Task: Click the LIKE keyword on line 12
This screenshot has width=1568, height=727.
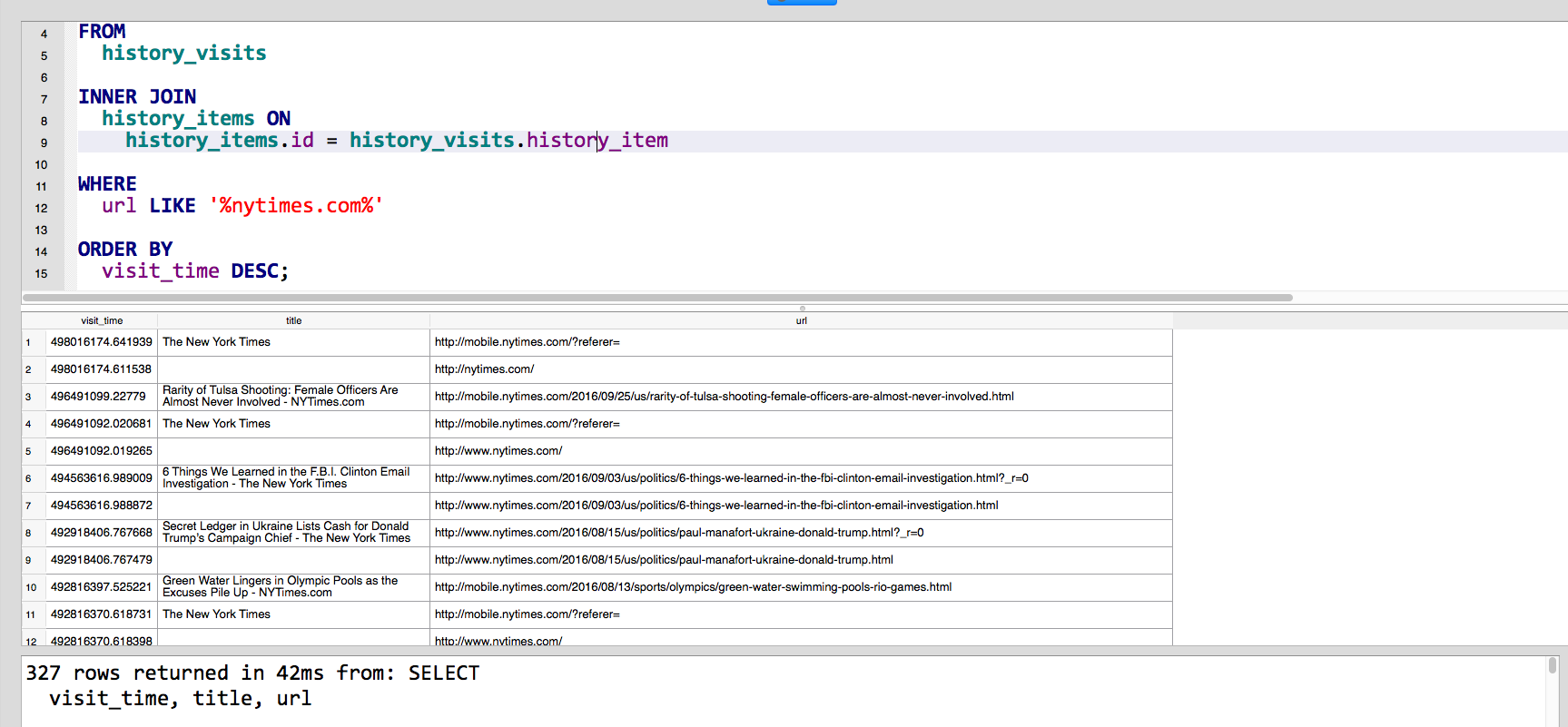Action: tap(173, 206)
